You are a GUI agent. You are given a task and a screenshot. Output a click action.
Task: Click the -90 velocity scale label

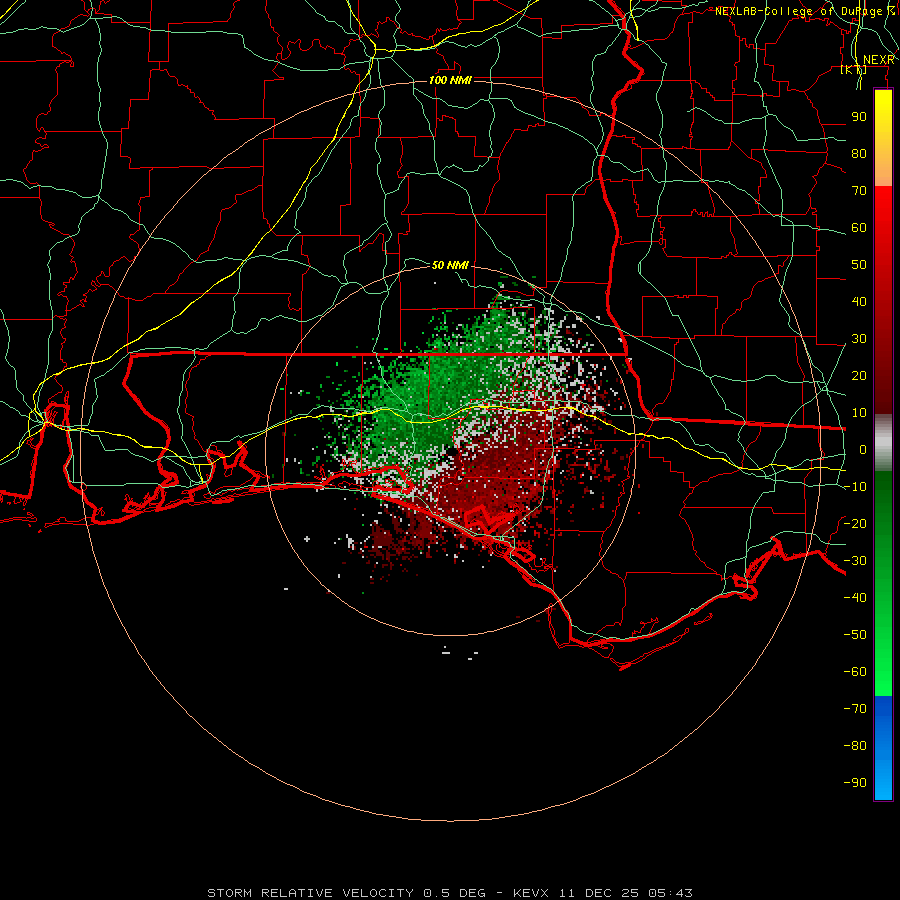[855, 783]
